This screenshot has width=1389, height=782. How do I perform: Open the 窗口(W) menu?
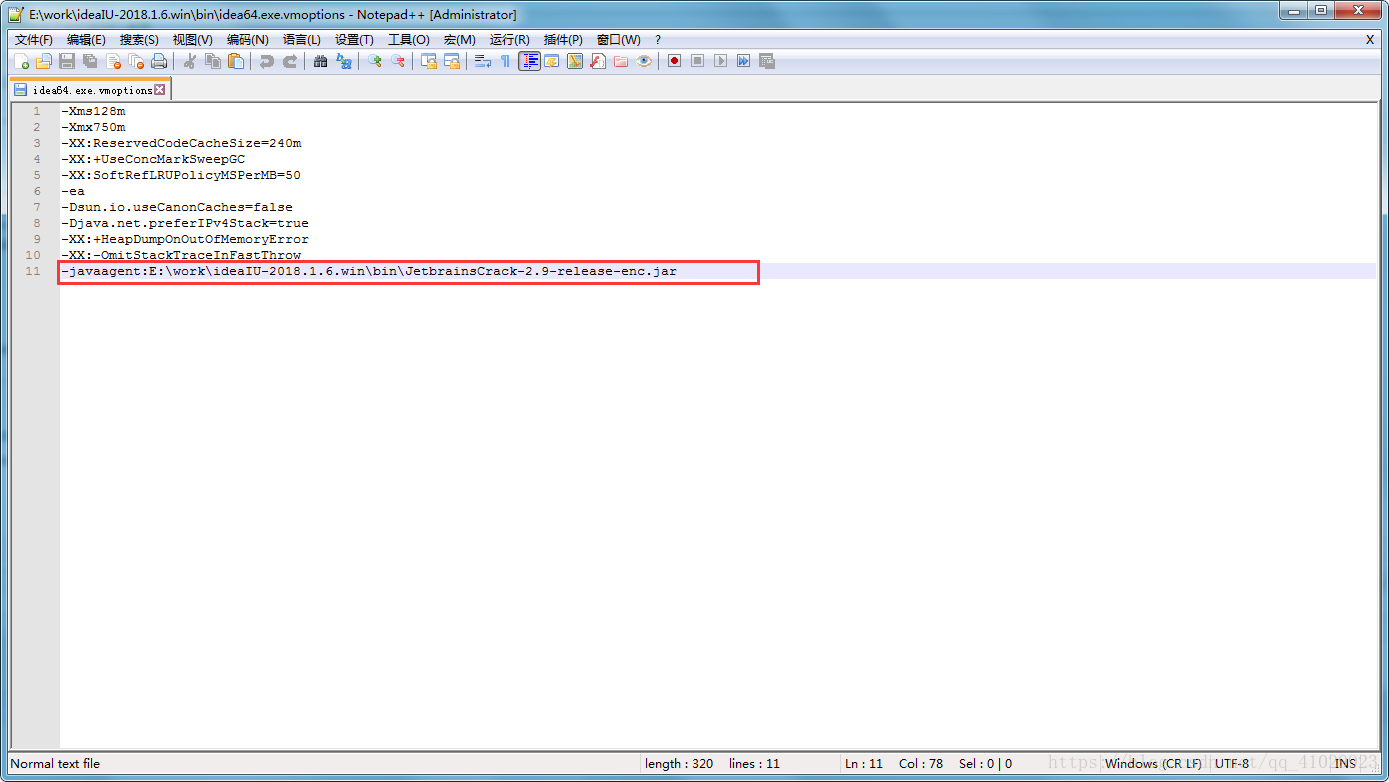coord(618,40)
